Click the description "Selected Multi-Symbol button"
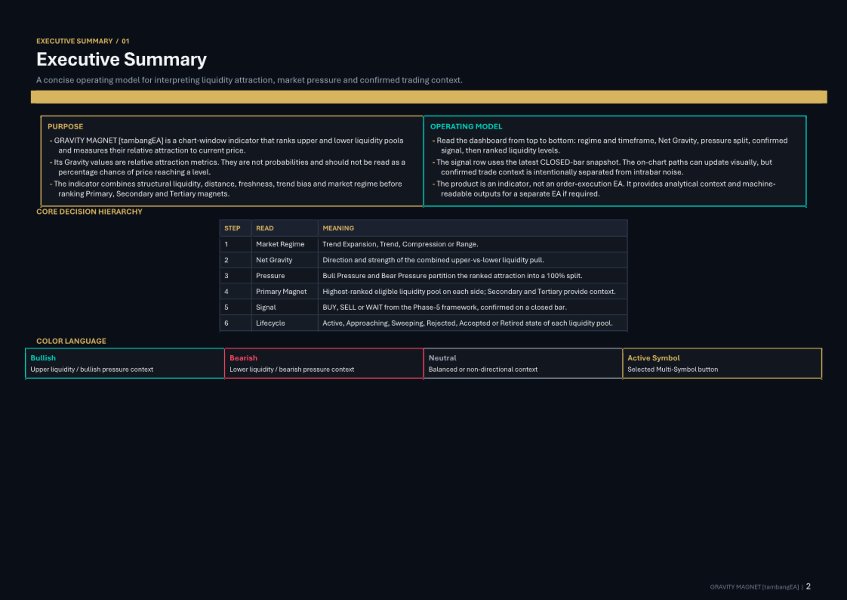Viewport: 847px width, 600px height. coord(673,369)
